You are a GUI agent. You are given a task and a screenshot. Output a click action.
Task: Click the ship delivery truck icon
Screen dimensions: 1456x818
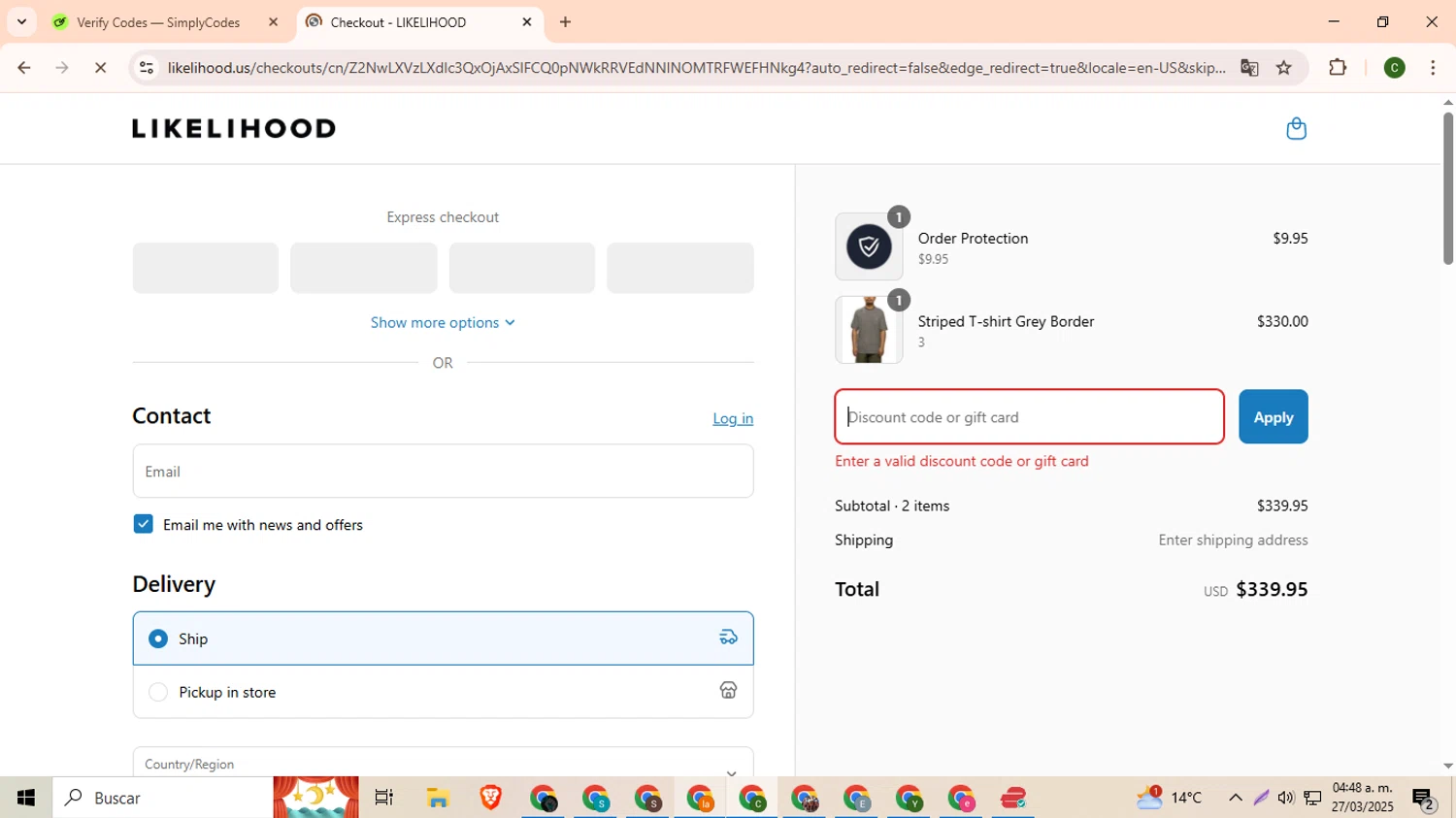[728, 638]
